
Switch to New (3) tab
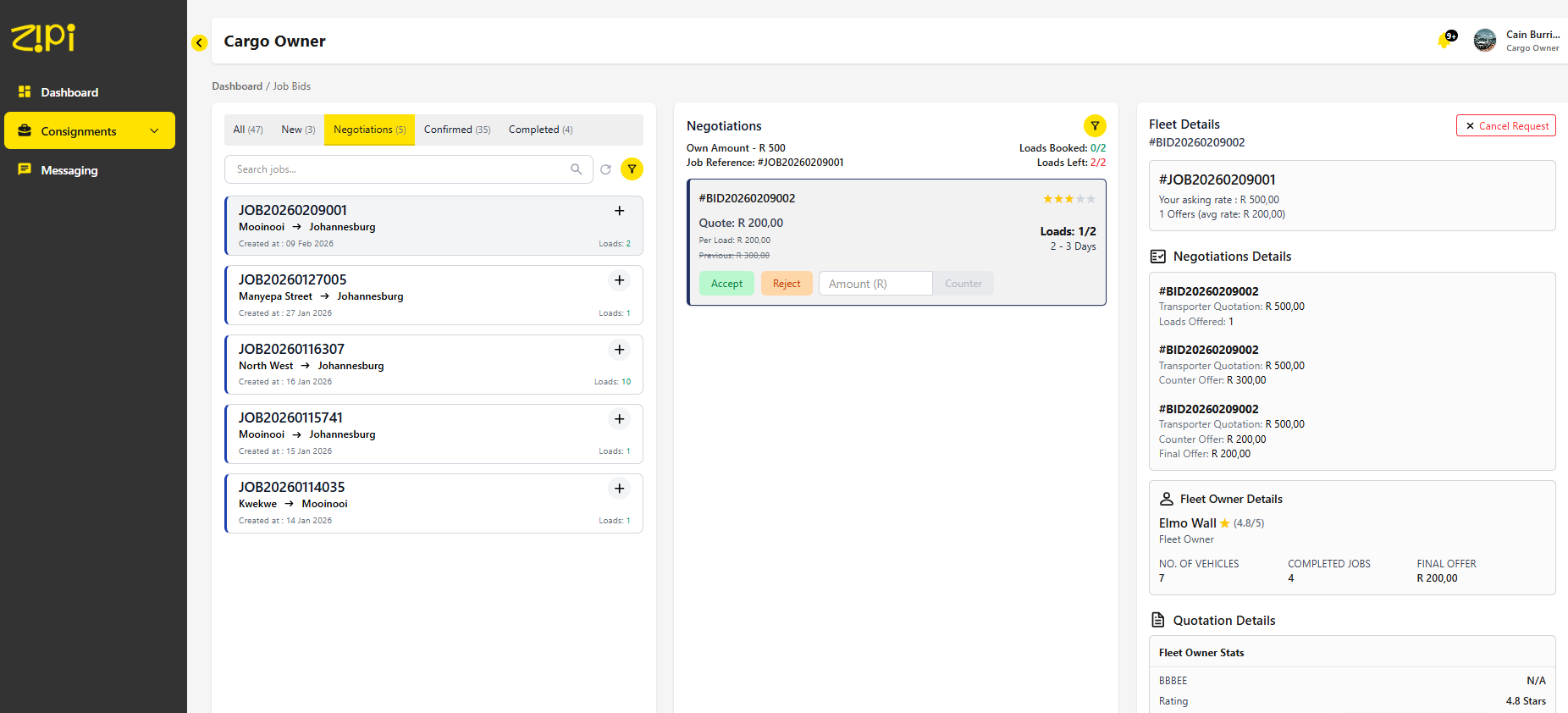(298, 130)
